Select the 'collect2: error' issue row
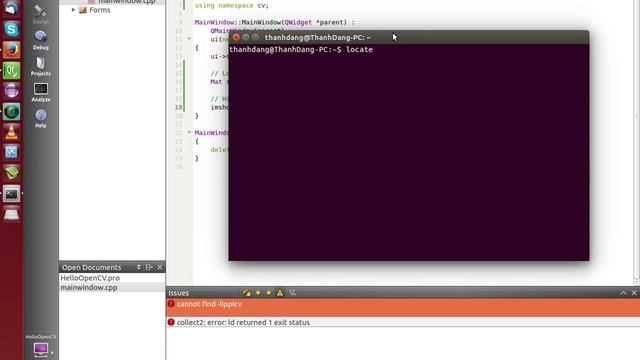The image size is (640, 360). (403, 322)
